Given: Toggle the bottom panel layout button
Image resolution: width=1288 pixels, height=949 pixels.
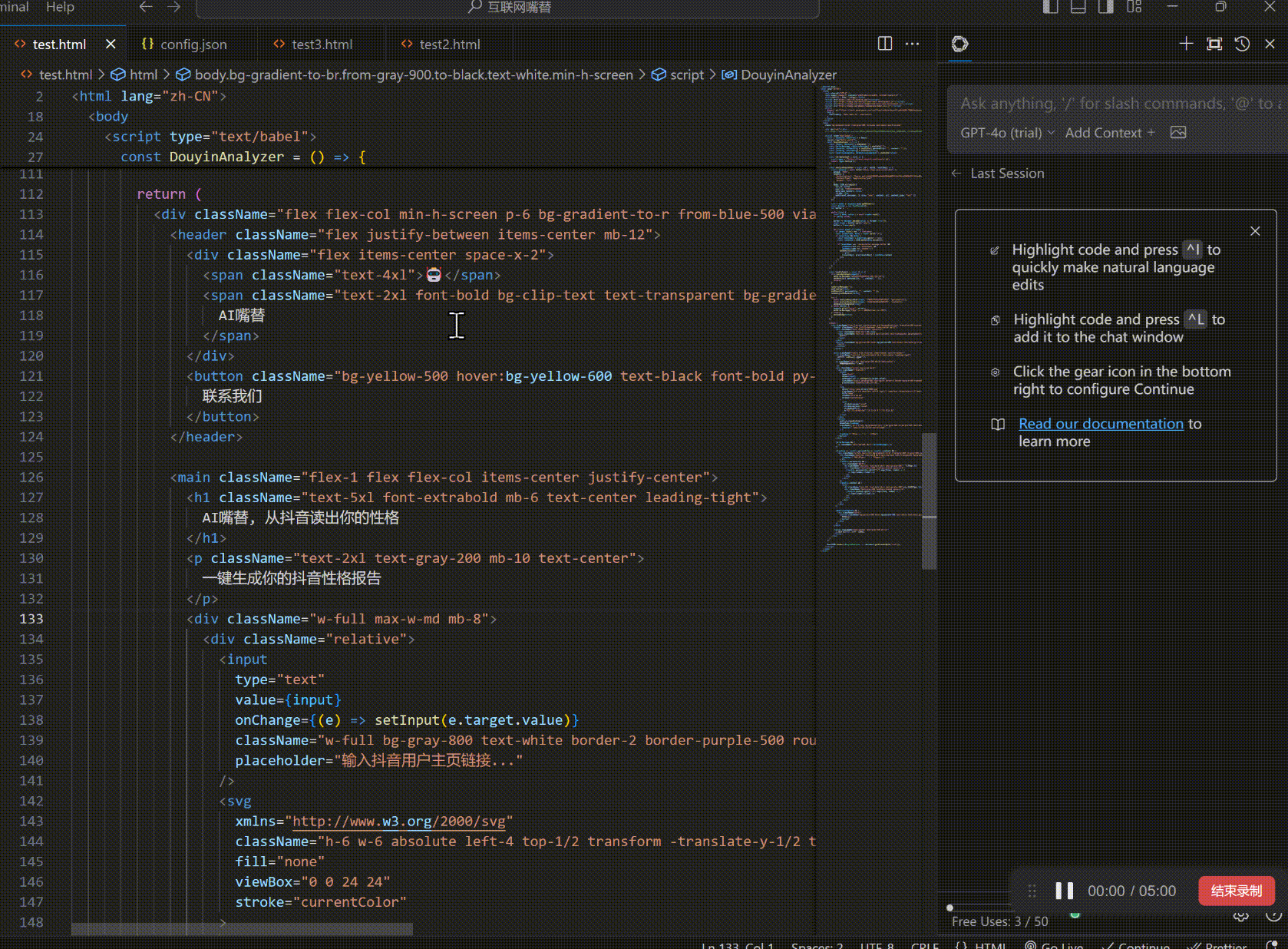Looking at the screenshot, I should (x=1078, y=7).
